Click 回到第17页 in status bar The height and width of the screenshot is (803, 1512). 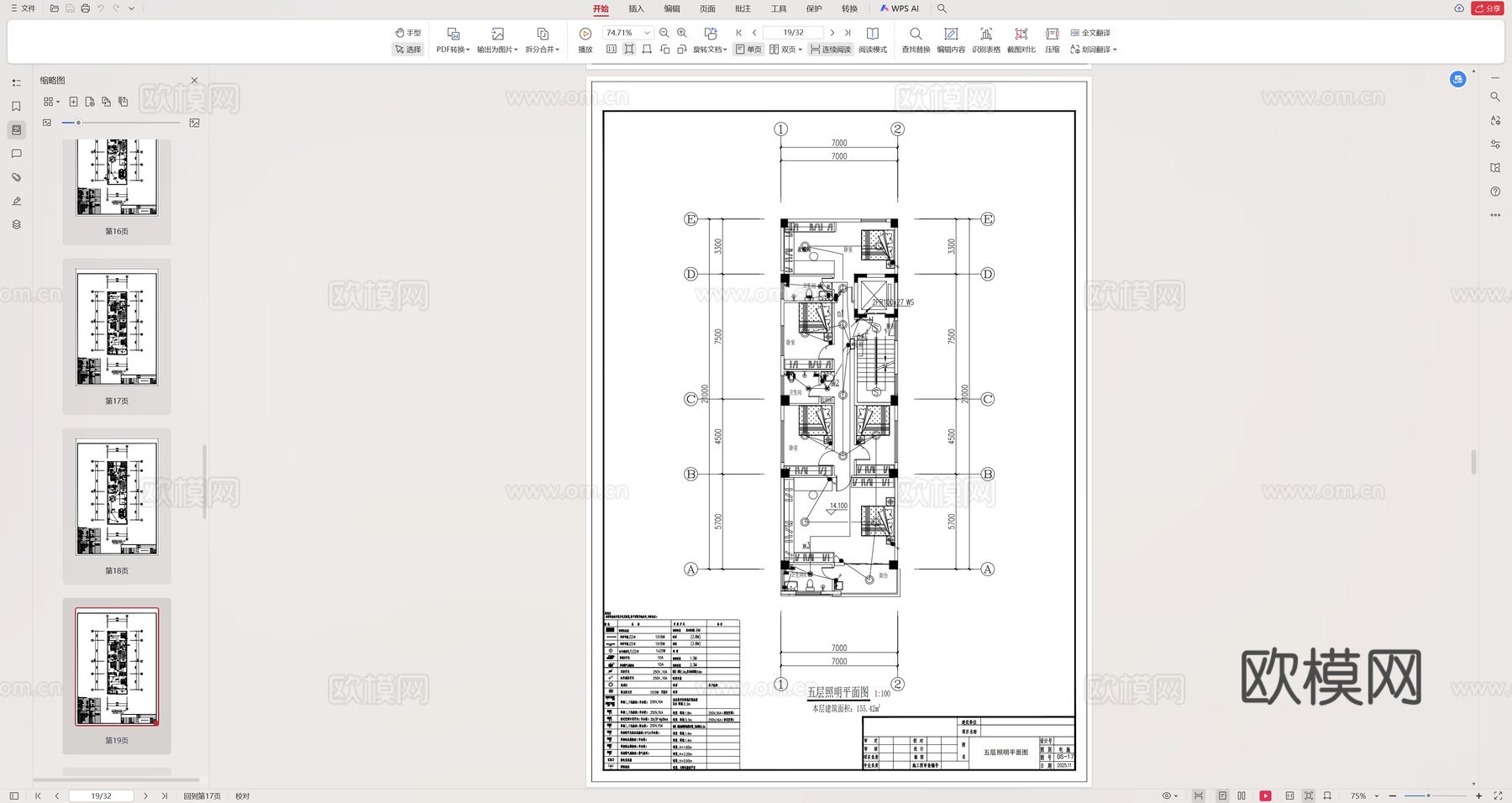click(202, 795)
